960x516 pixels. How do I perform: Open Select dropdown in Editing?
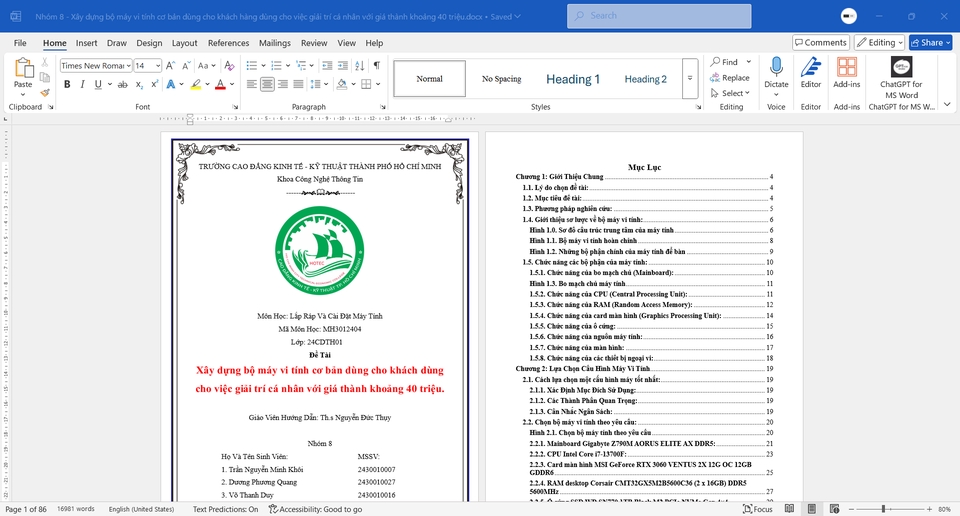click(730, 93)
